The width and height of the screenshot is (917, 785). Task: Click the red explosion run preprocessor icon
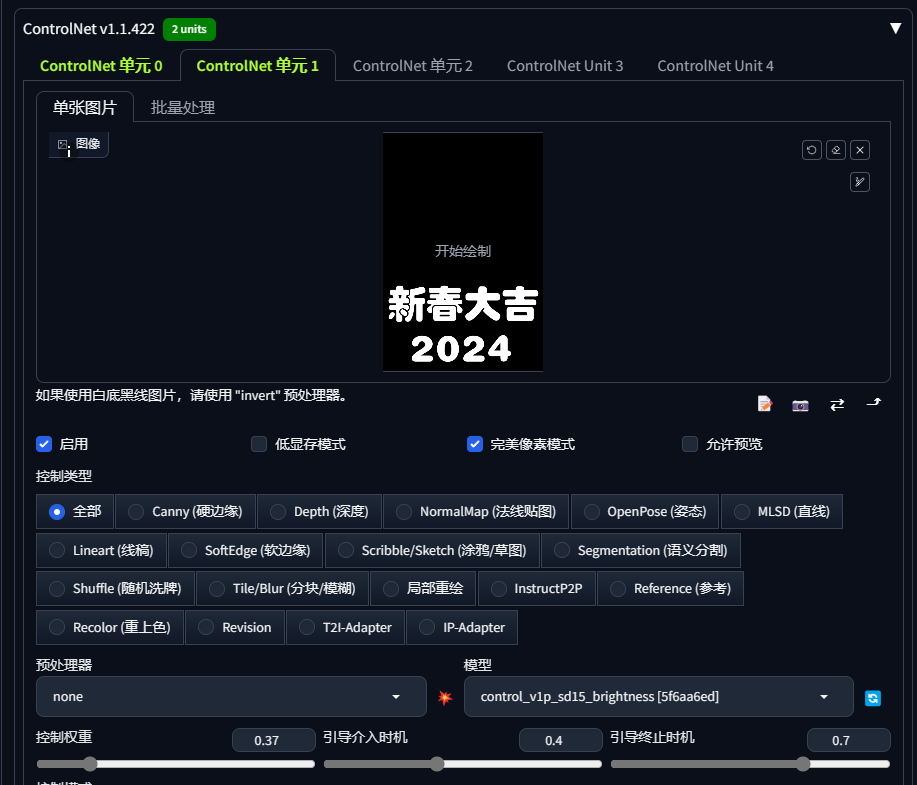coord(445,697)
